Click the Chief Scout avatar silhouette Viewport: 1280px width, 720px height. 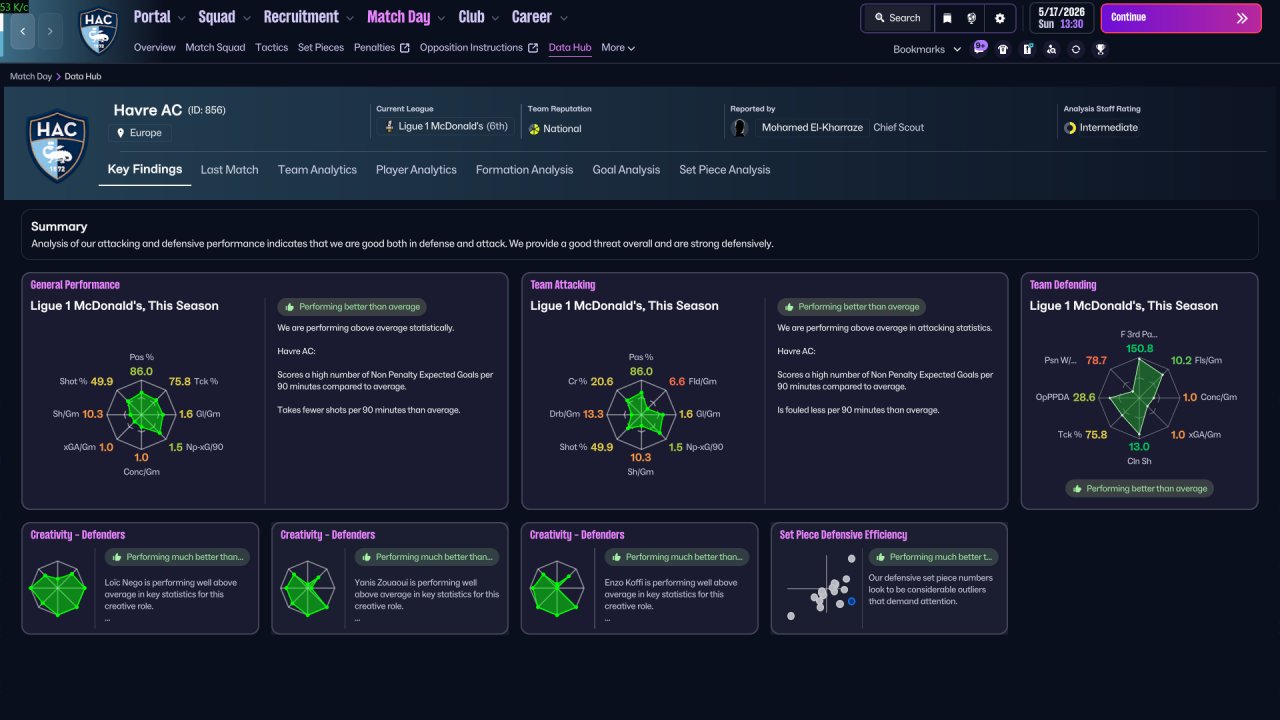[740, 128]
